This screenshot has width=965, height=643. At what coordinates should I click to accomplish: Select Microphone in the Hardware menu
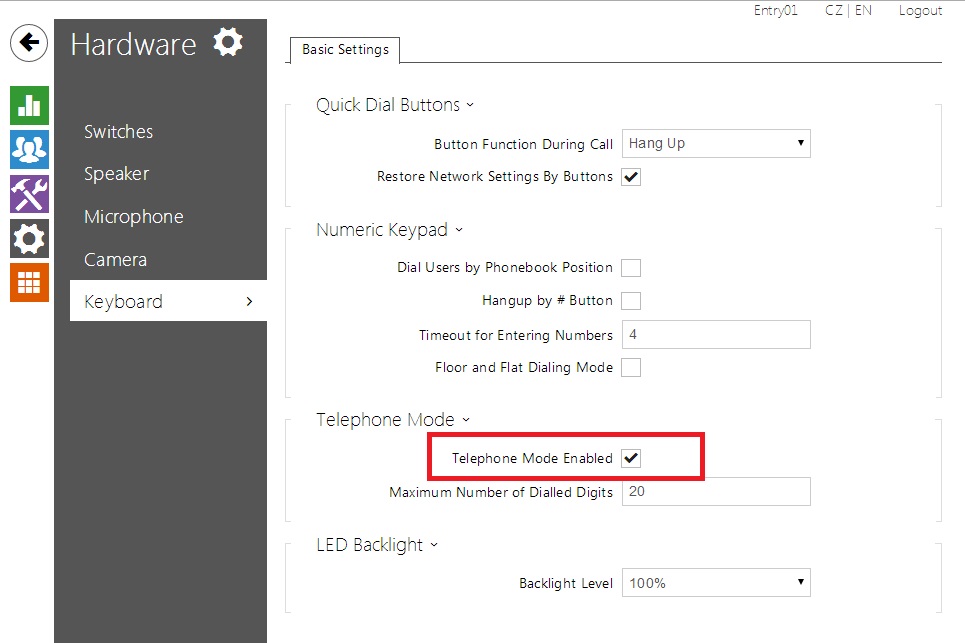(x=133, y=217)
